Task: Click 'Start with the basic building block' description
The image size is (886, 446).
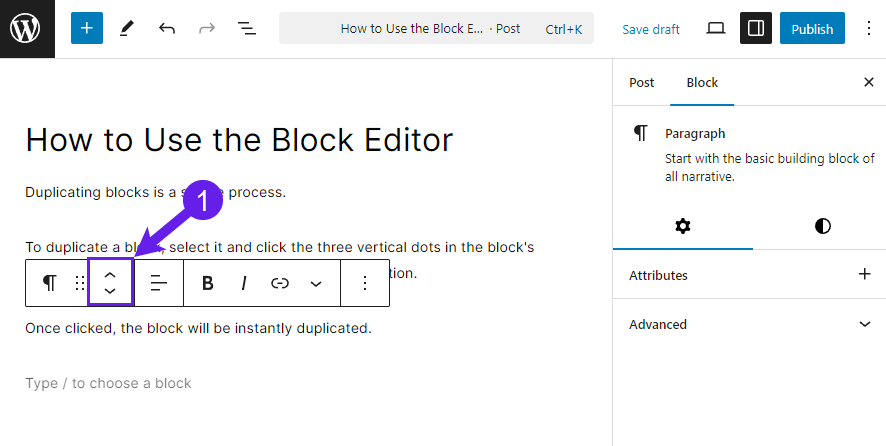Action: (x=770, y=167)
